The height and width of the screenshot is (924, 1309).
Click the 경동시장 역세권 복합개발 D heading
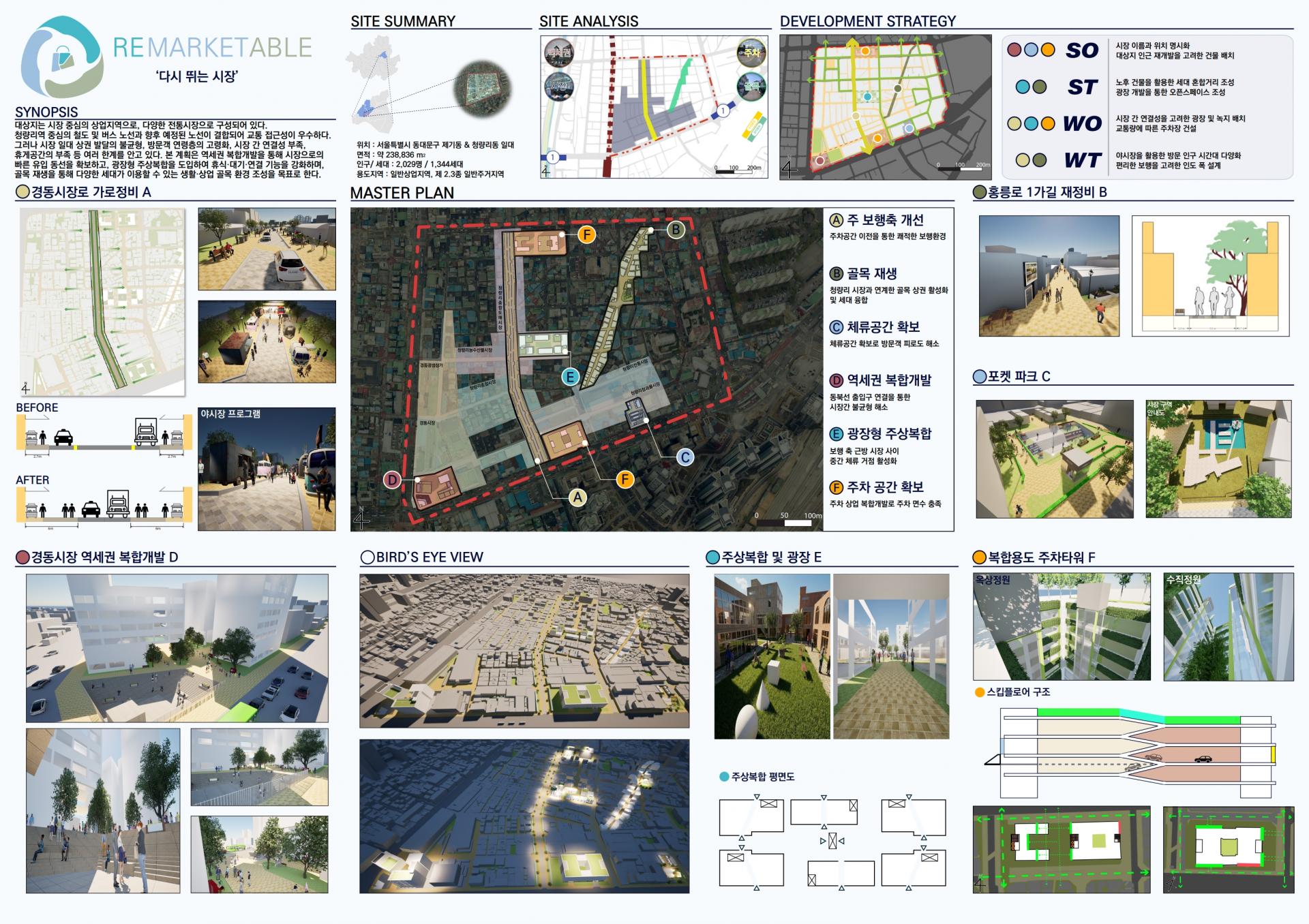pos(104,557)
